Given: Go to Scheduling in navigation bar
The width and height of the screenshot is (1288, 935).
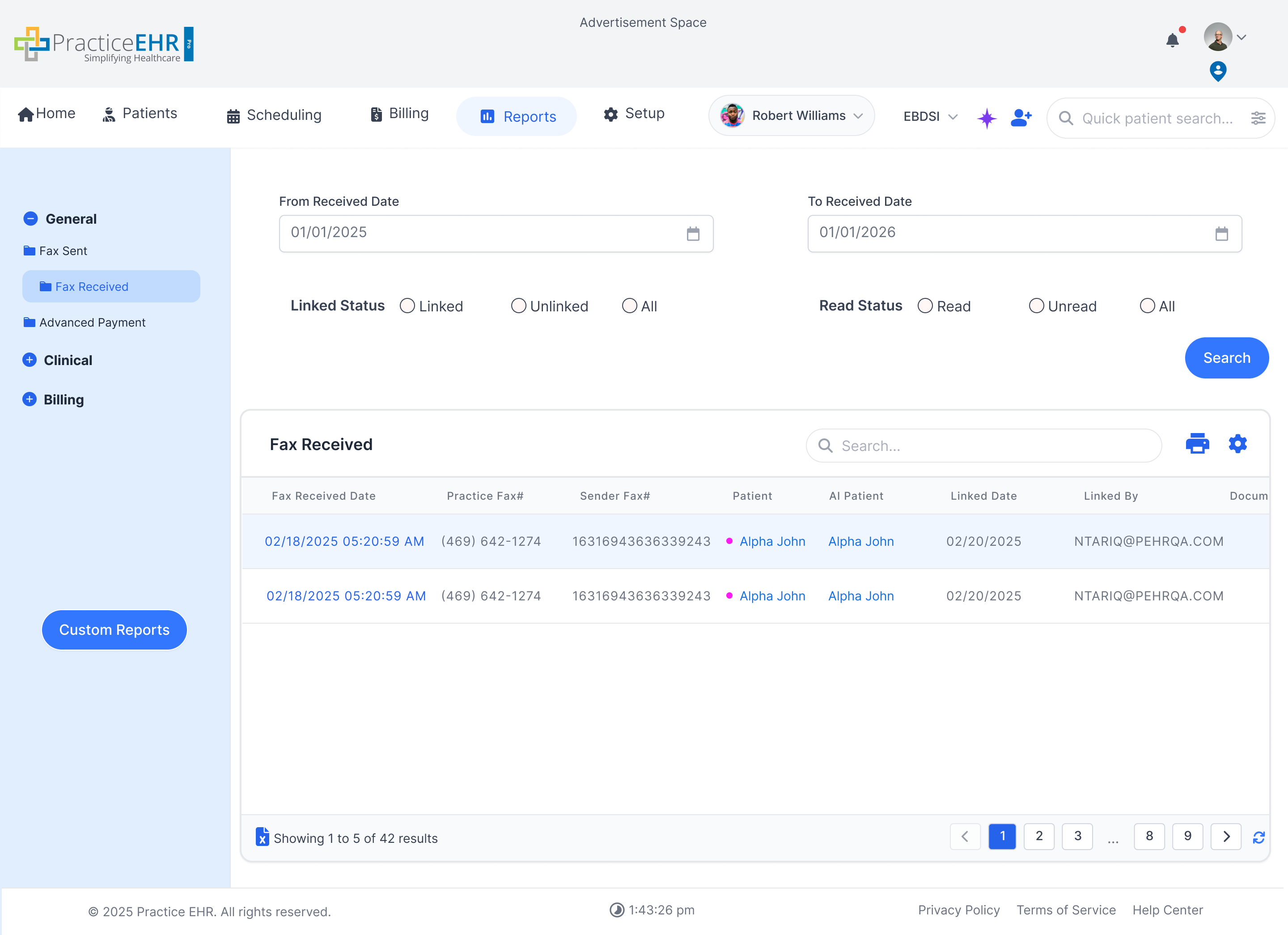Looking at the screenshot, I should (x=274, y=115).
